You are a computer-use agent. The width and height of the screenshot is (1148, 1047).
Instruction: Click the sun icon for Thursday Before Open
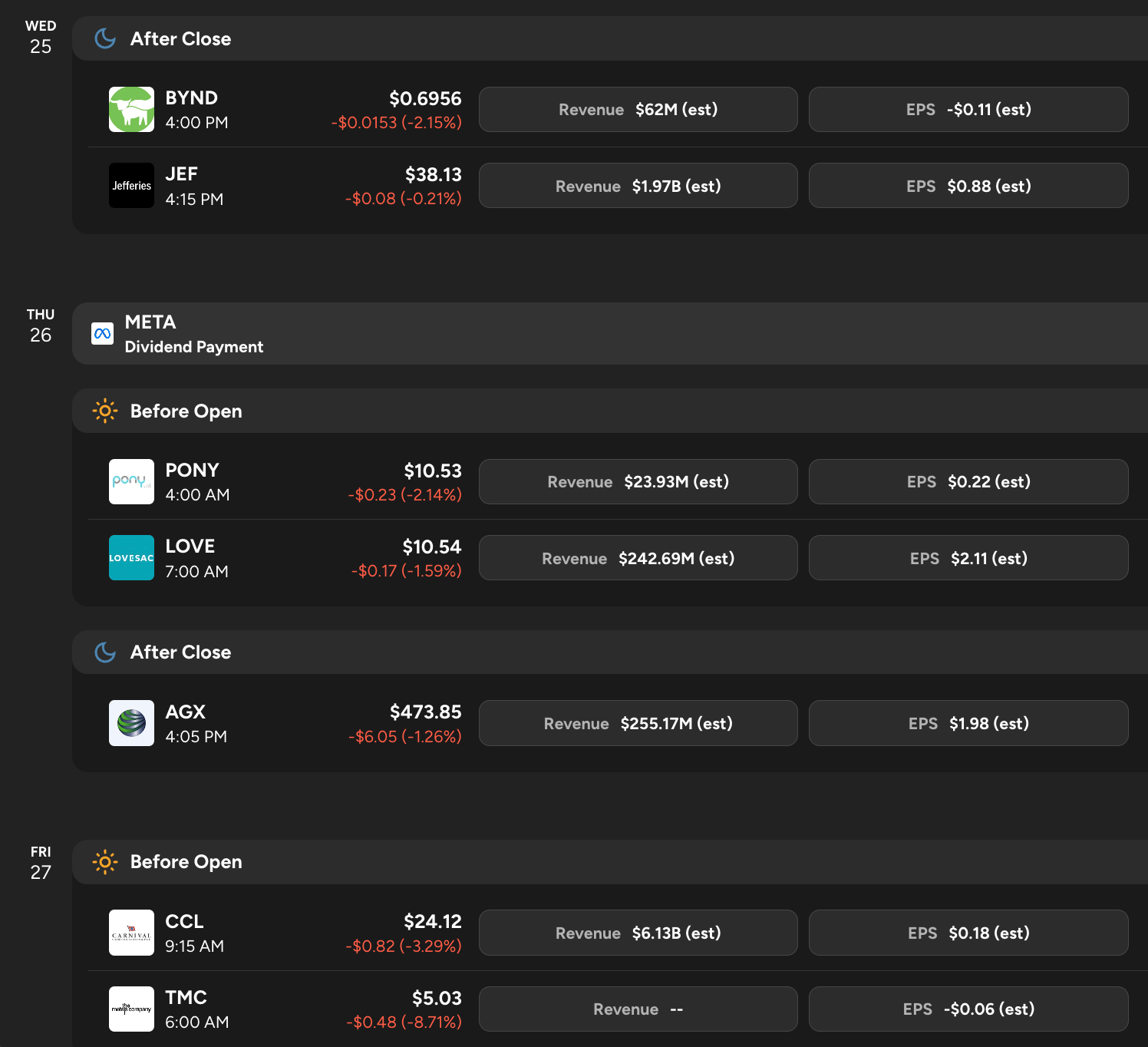tap(105, 411)
